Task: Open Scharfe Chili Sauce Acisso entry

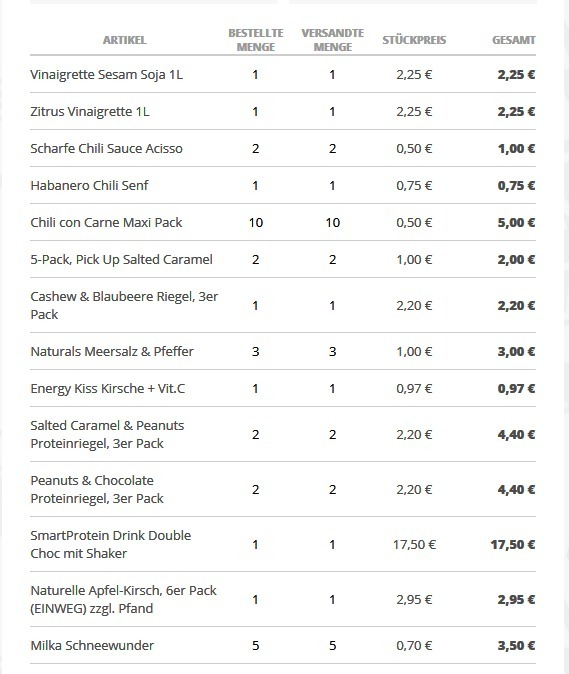Action: 106,148
